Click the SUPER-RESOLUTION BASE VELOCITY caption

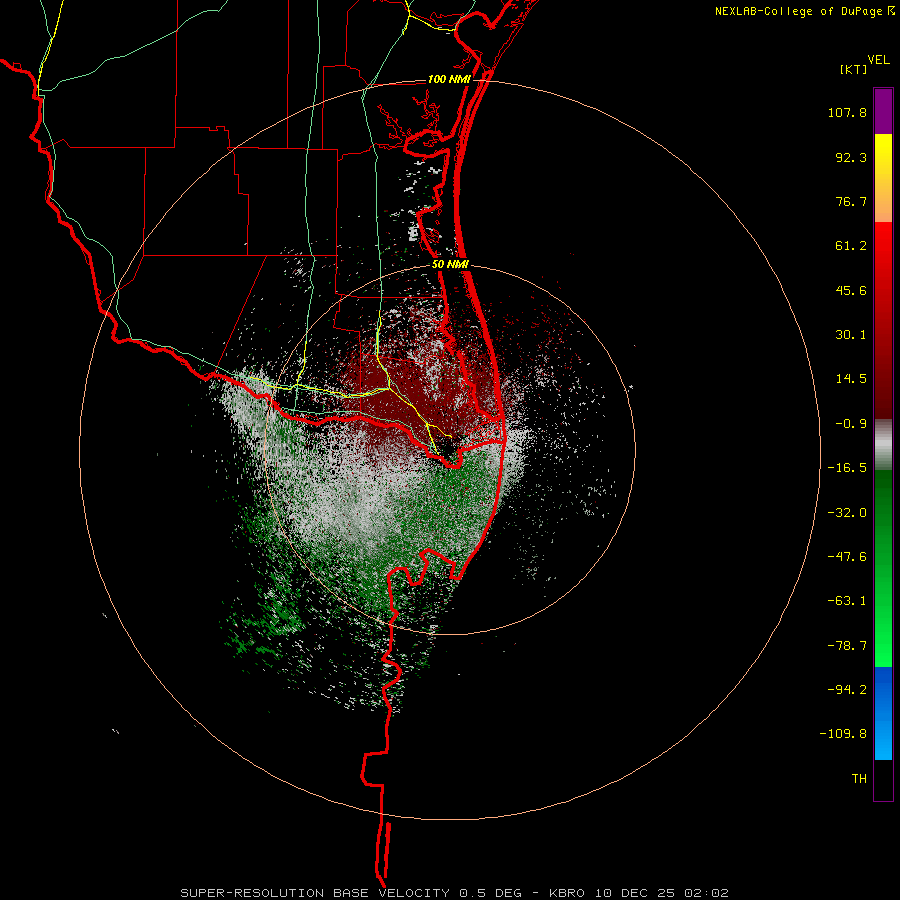click(x=316, y=893)
